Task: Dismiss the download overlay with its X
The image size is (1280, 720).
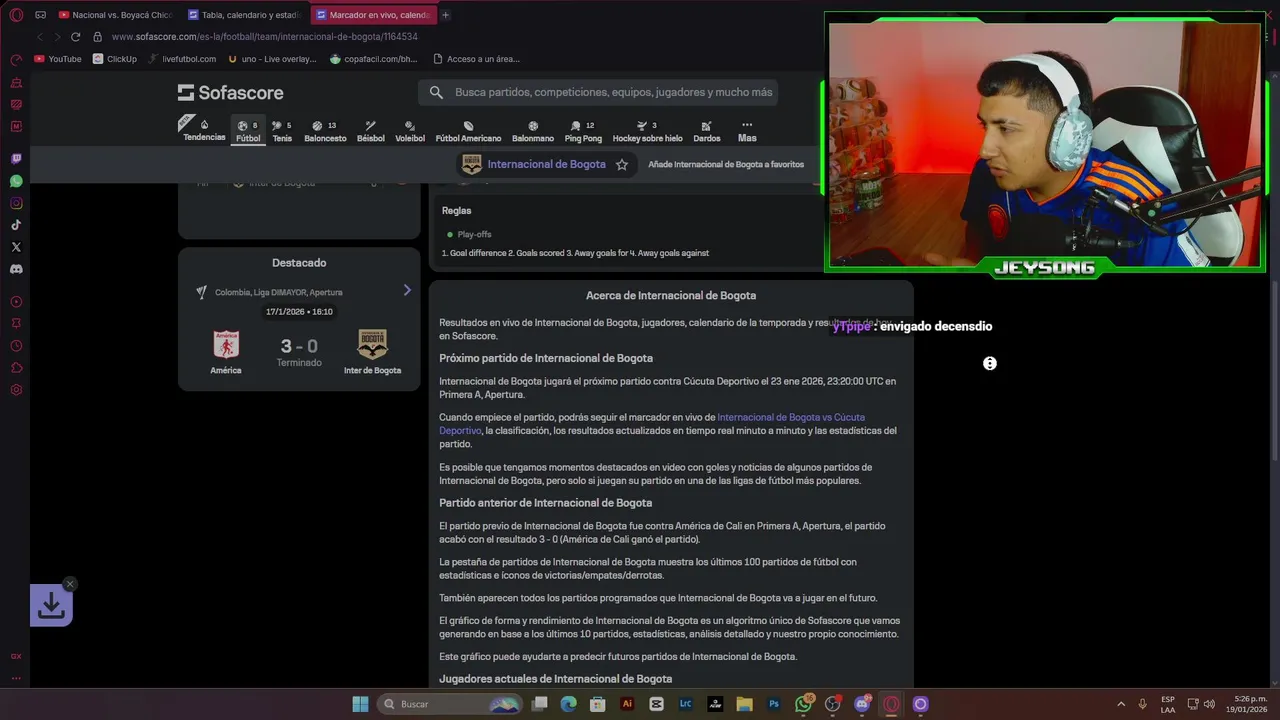Action: pyautogui.click(x=69, y=584)
